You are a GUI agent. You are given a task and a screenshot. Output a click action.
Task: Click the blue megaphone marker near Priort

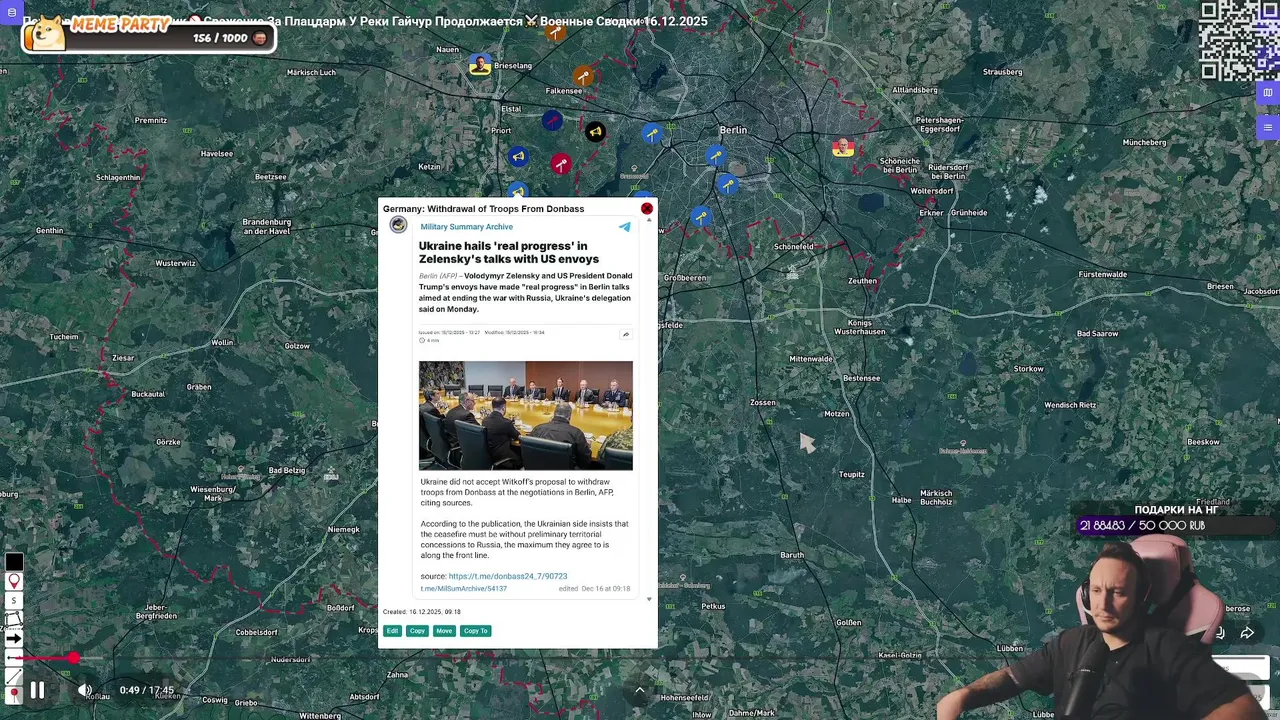click(518, 156)
